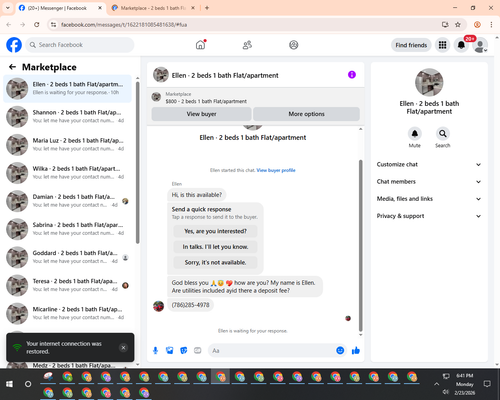Open the Windows search circle on taskbar

click(x=28, y=384)
